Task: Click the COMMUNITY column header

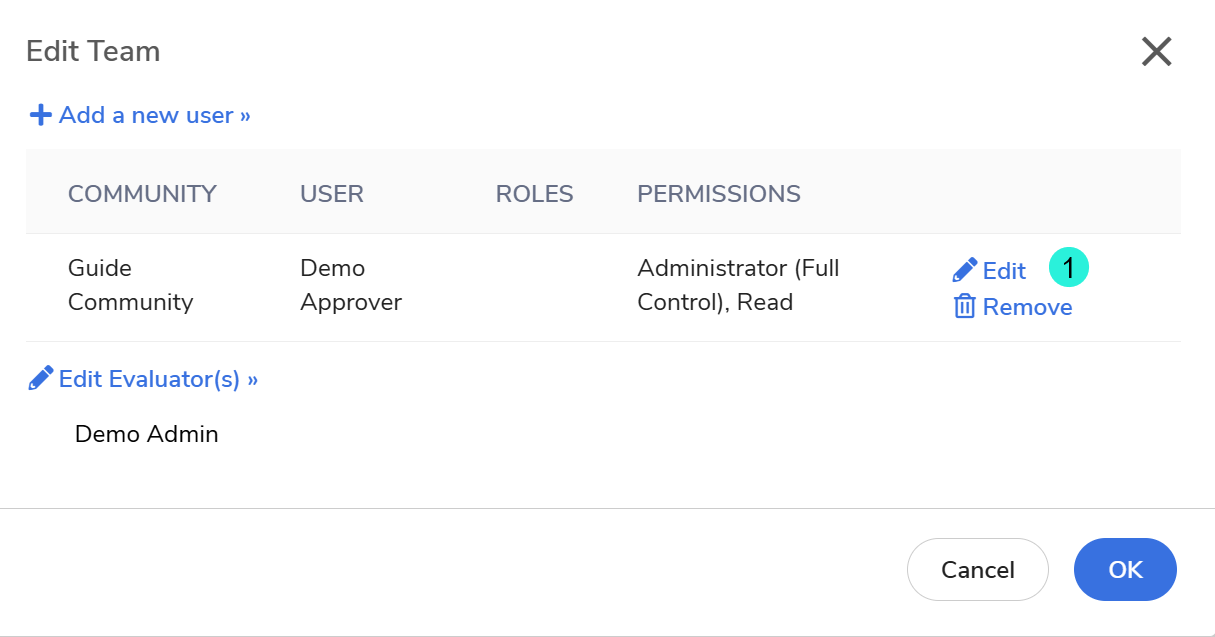Action: pyautogui.click(x=142, y=194)
